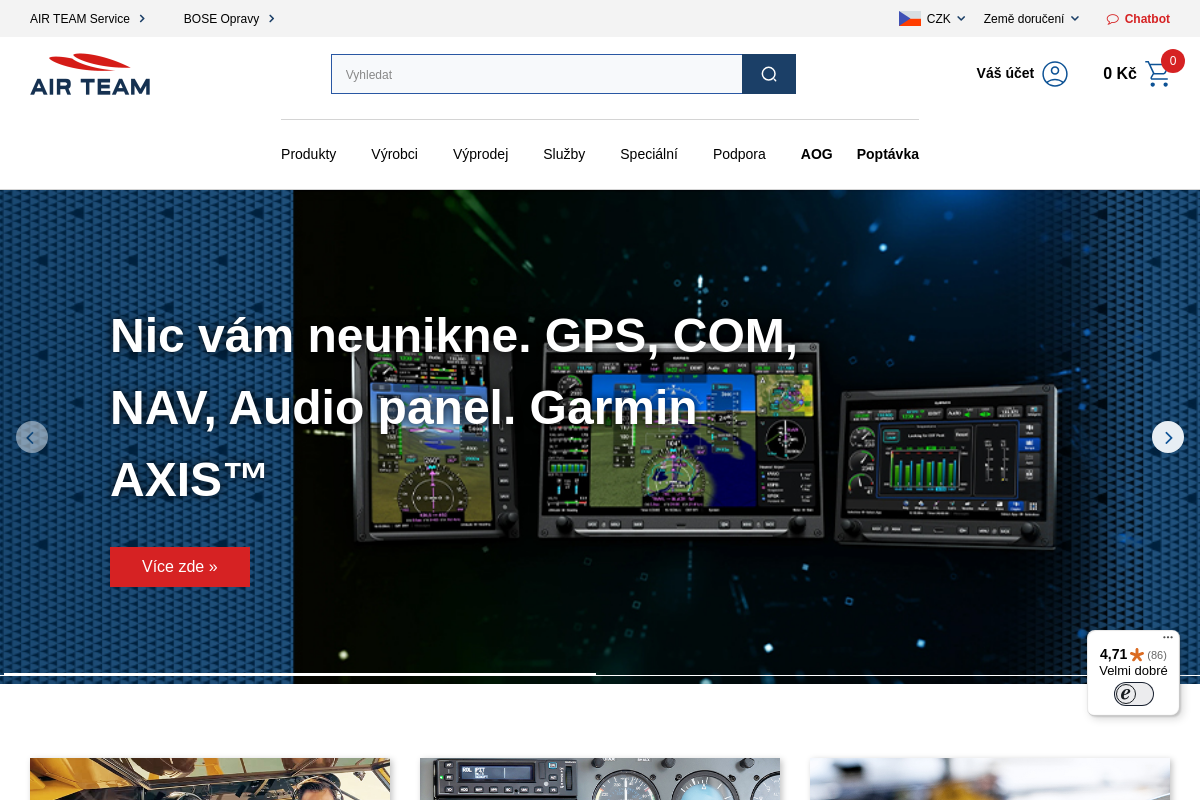Expand the Země doručení dropdown

1031,18
